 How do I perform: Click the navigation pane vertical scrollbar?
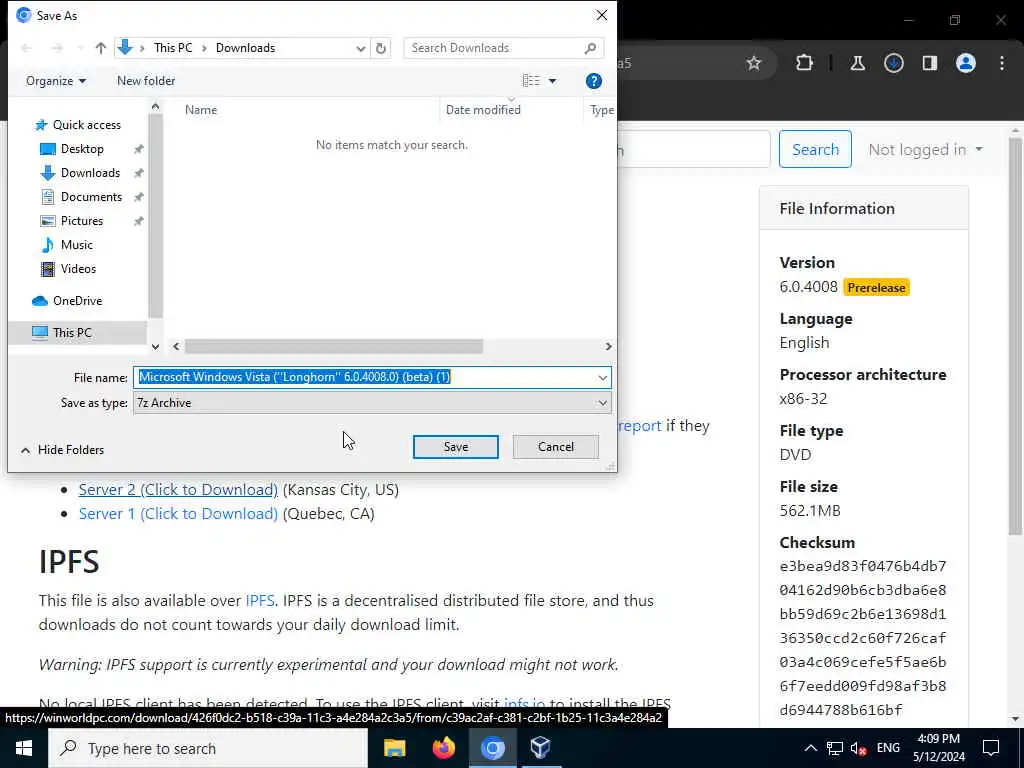[155, 216]
